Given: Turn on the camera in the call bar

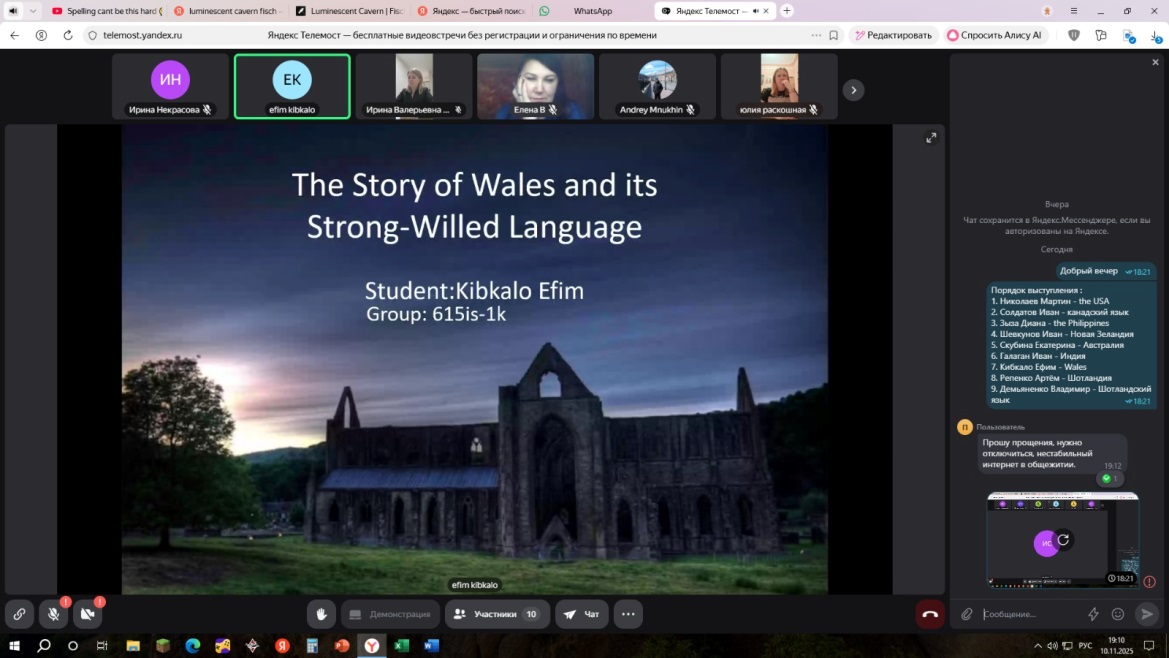Looking at the screenshot, I should point(88,614).
